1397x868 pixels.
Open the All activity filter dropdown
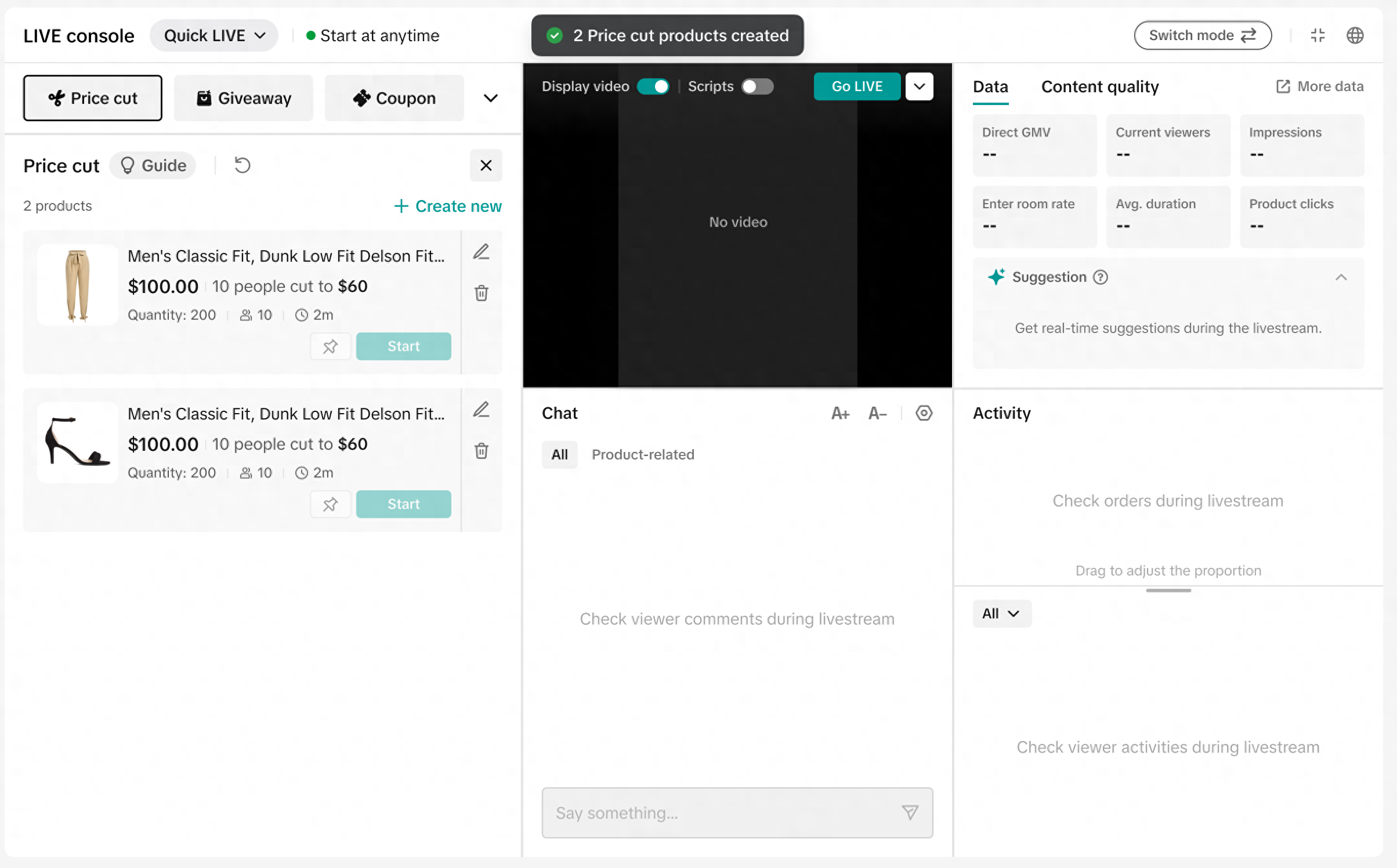1002,613
